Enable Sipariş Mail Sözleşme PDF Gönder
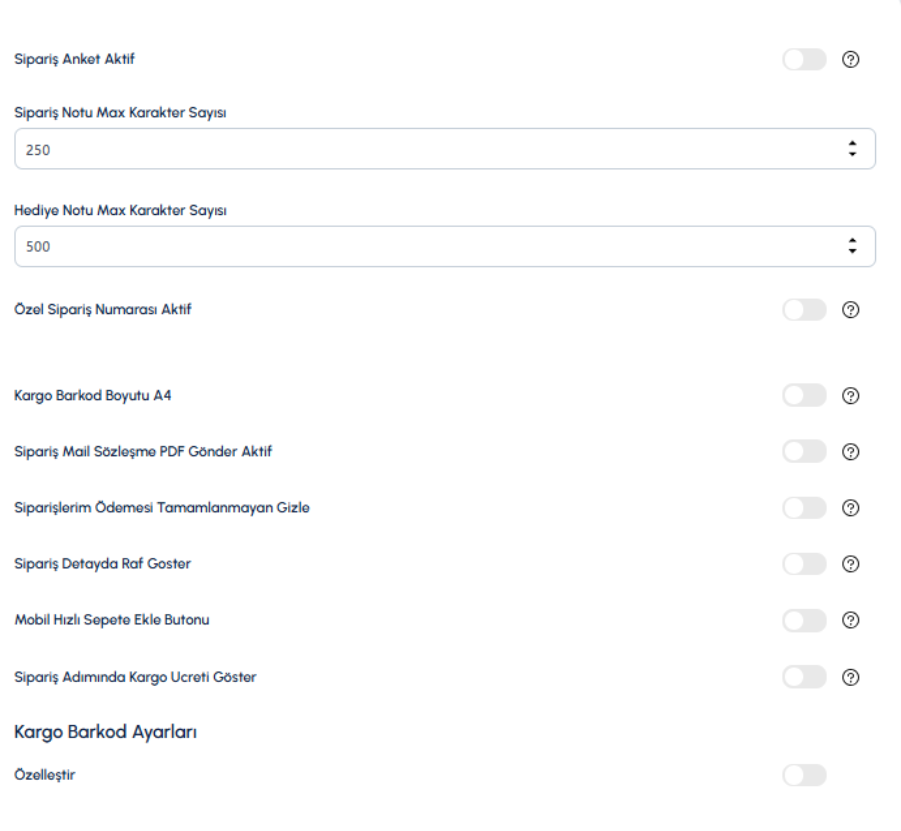The image size is (901, 831). pos(804,452)
